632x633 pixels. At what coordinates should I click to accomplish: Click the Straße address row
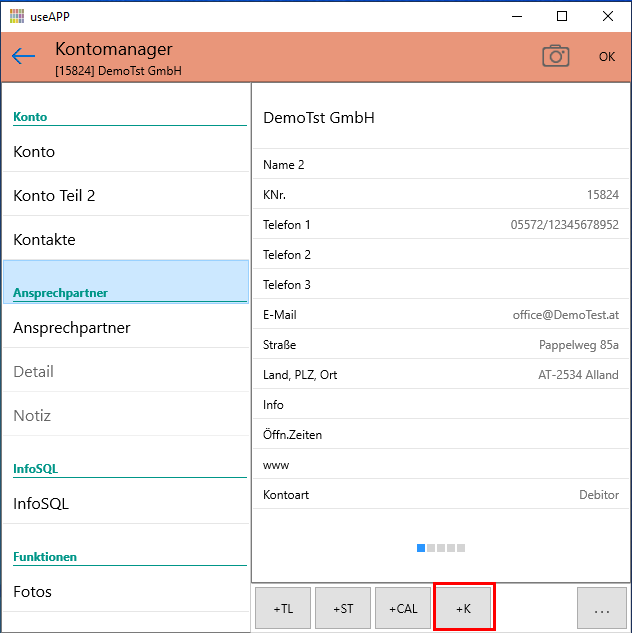click(440, 345)
